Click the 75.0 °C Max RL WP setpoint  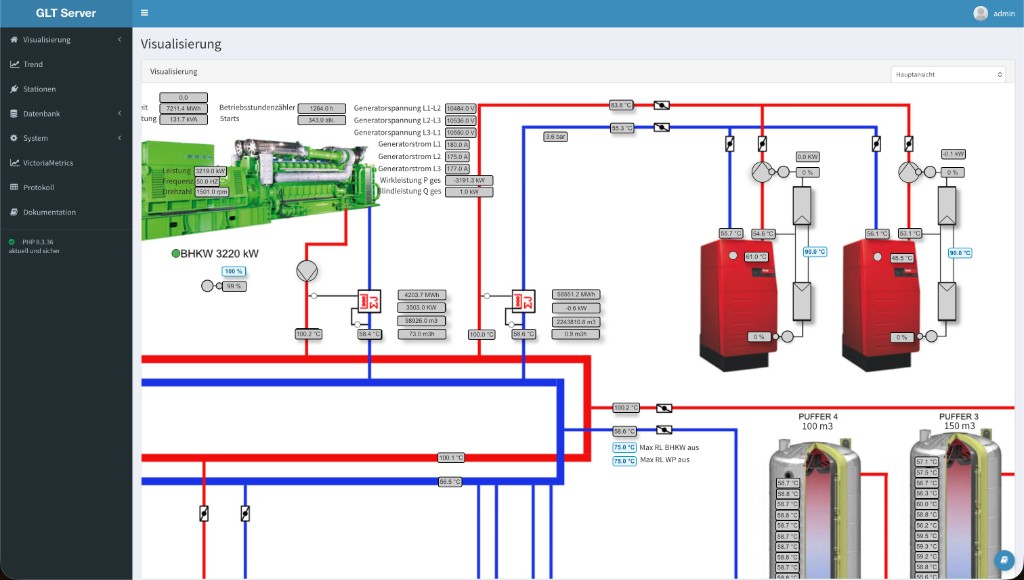624,461
